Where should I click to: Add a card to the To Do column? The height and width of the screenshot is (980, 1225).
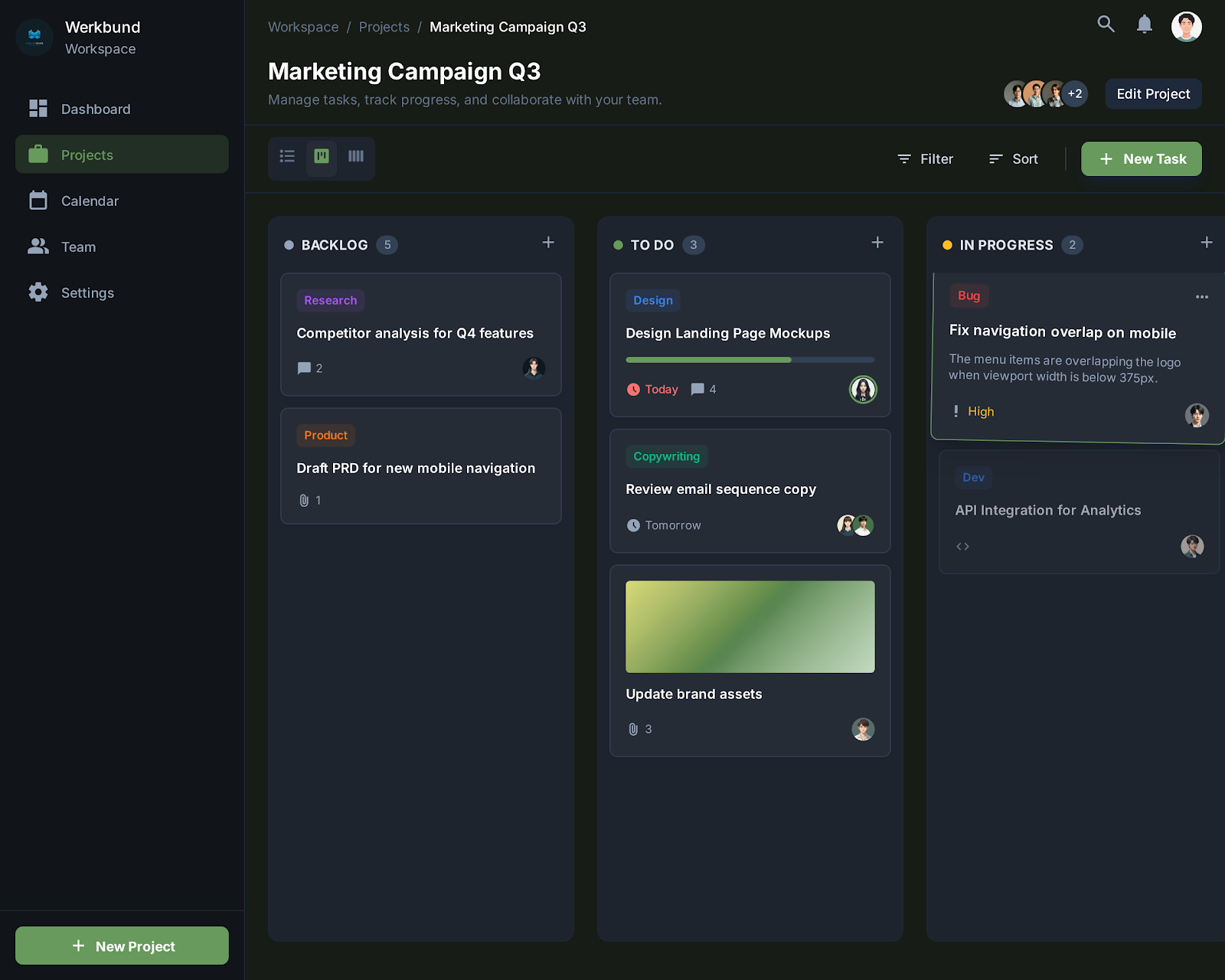pos(877,243)
